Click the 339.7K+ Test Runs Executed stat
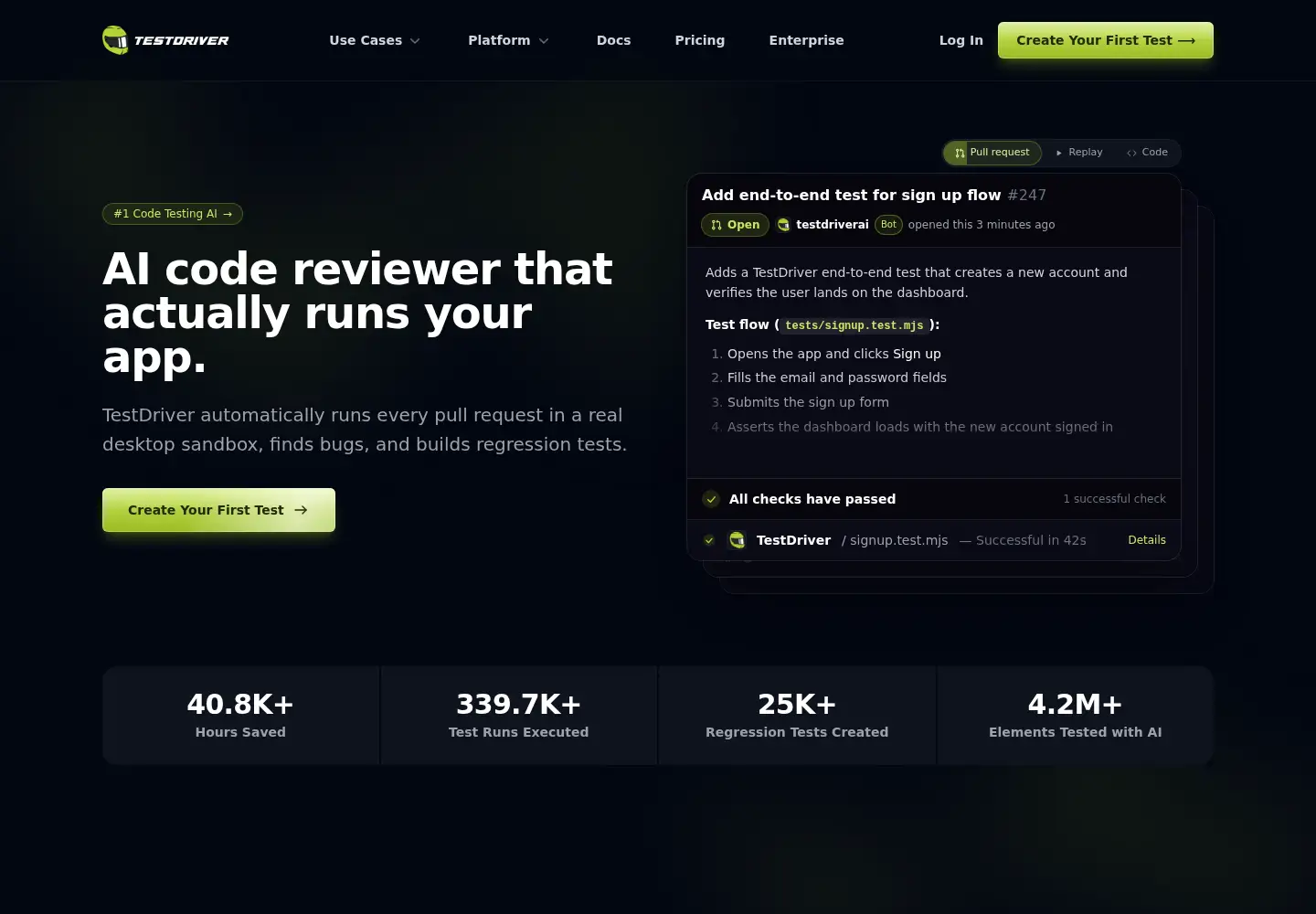 coord(519,716)
